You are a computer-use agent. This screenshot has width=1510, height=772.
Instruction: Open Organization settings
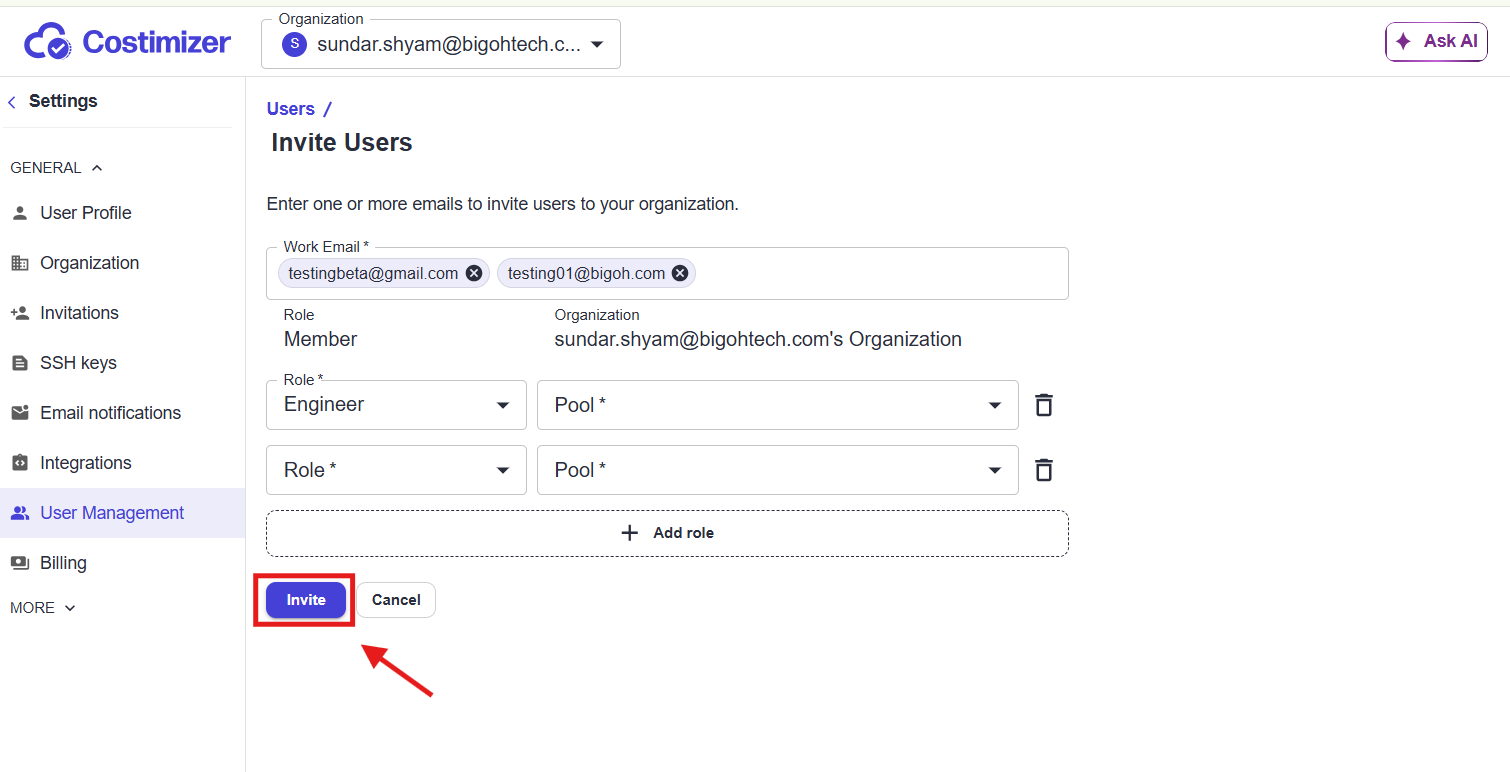point(122,263)
